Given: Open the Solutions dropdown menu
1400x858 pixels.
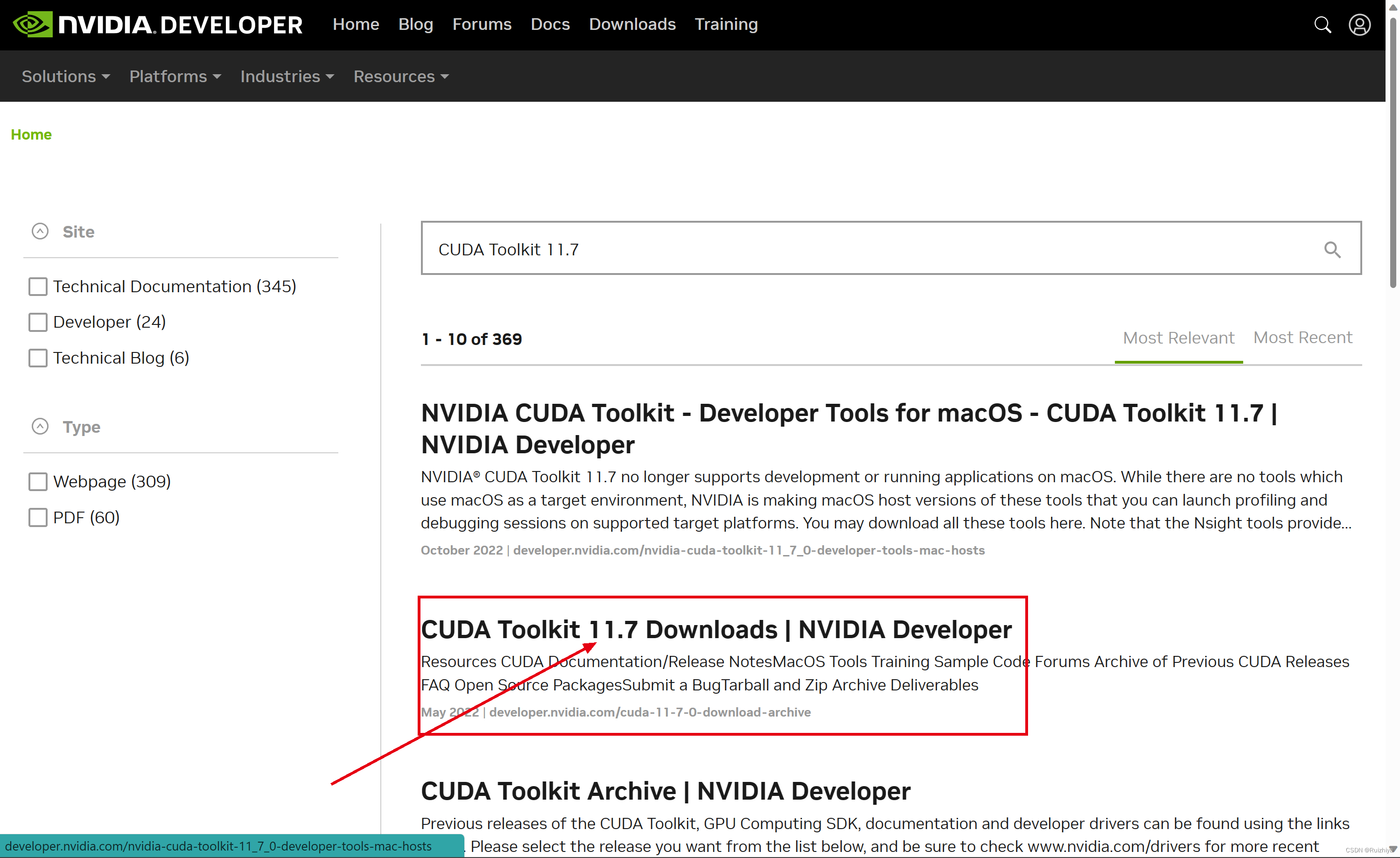Looking at the screenshot, I should tap(66, 76).
